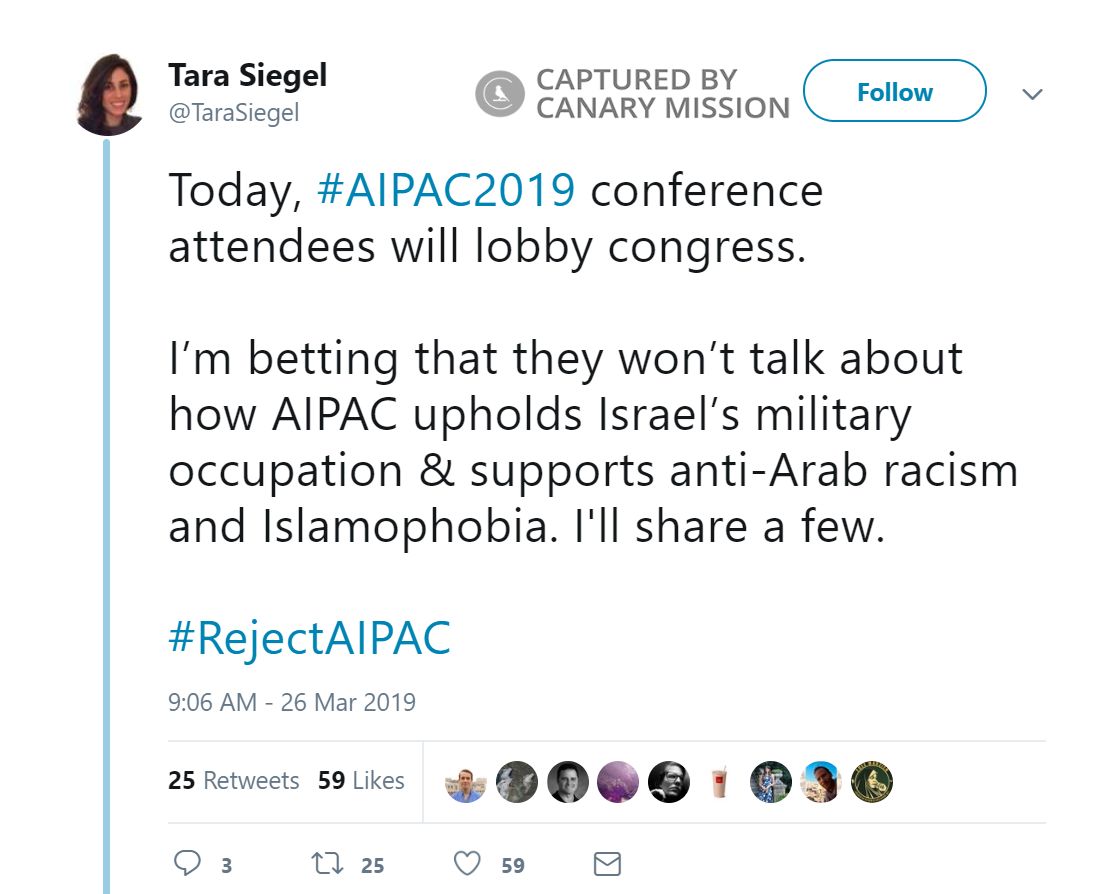The width and height of the screenshot is (1108, 894).
Task: Open the tweet options chevron
Action: [x=1032, y=93]
